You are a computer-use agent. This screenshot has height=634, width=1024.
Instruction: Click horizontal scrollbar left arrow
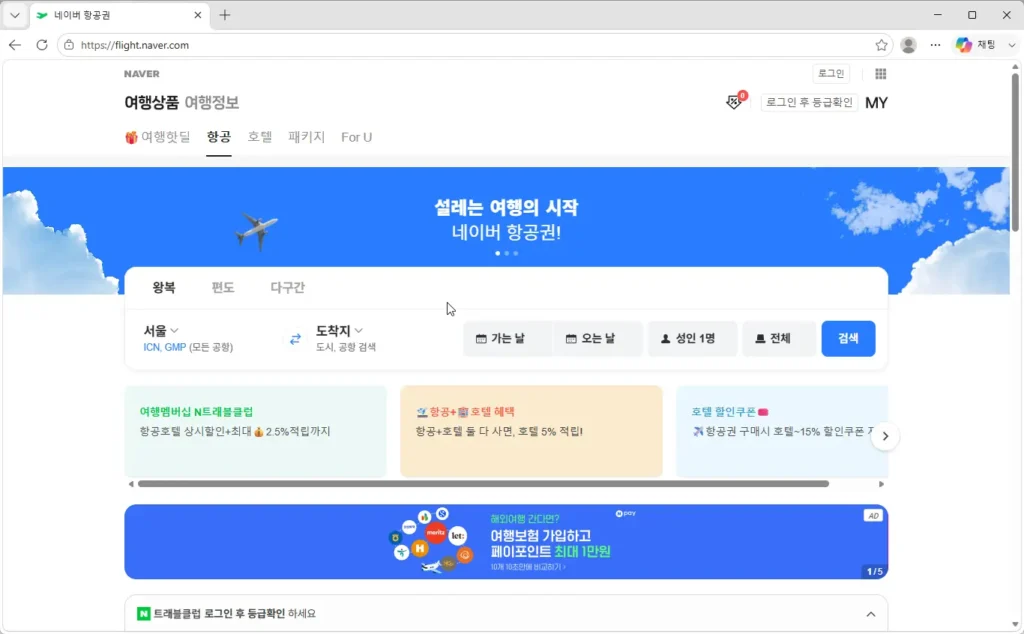pos(131,484)
